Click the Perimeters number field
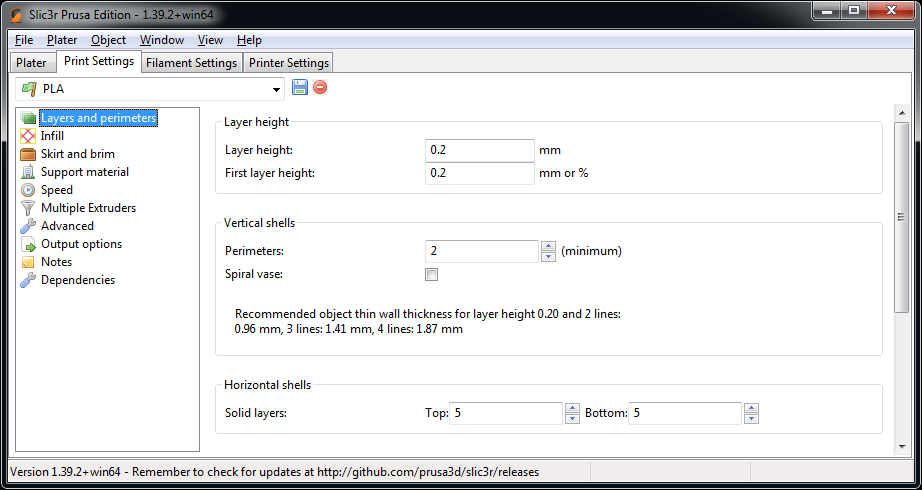Screen dimensions: 922x490 click(482, 251)
